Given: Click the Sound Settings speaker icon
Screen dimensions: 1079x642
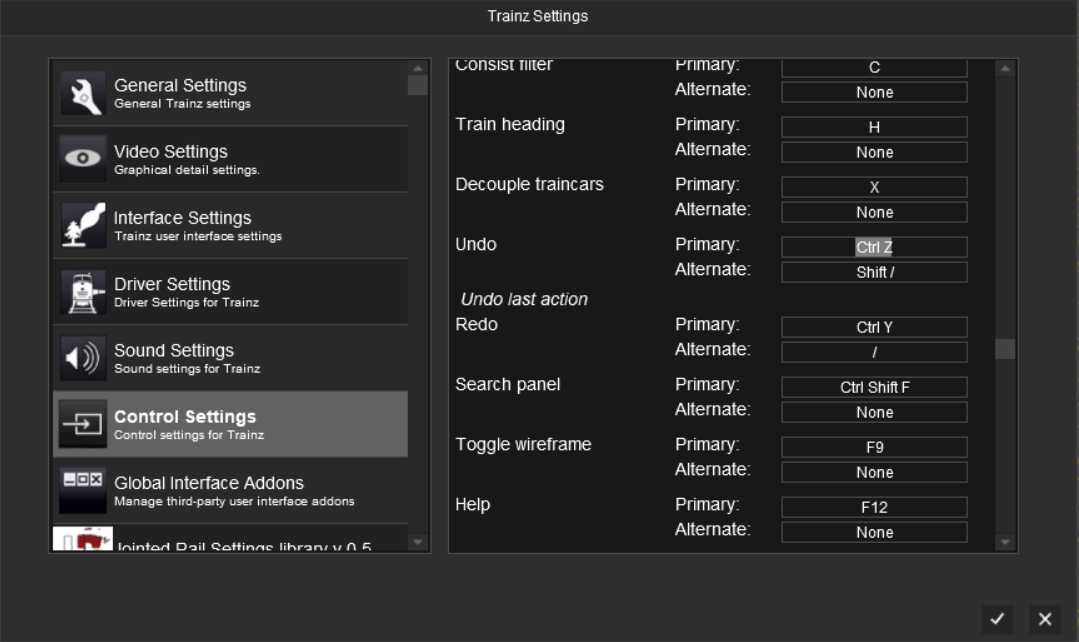Looking at the screenshot, I should point(82,358).
